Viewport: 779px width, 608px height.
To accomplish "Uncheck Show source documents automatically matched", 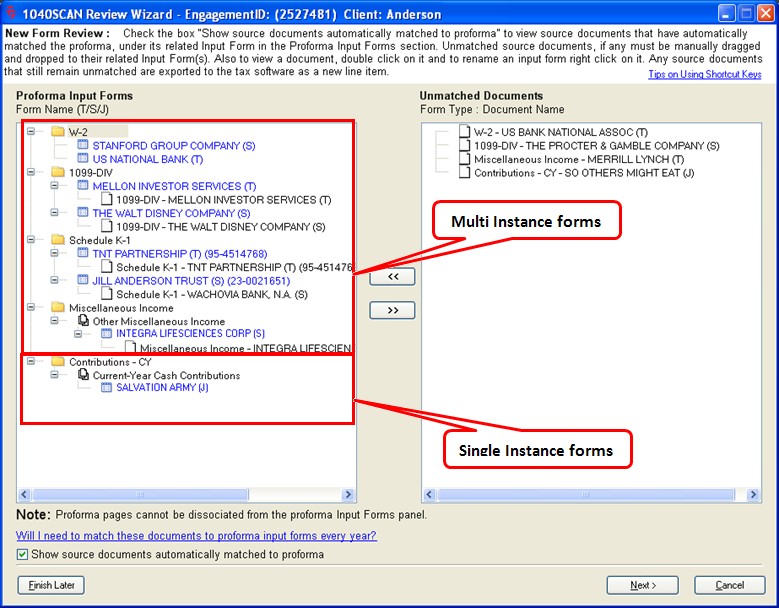I will pos(22,554).
